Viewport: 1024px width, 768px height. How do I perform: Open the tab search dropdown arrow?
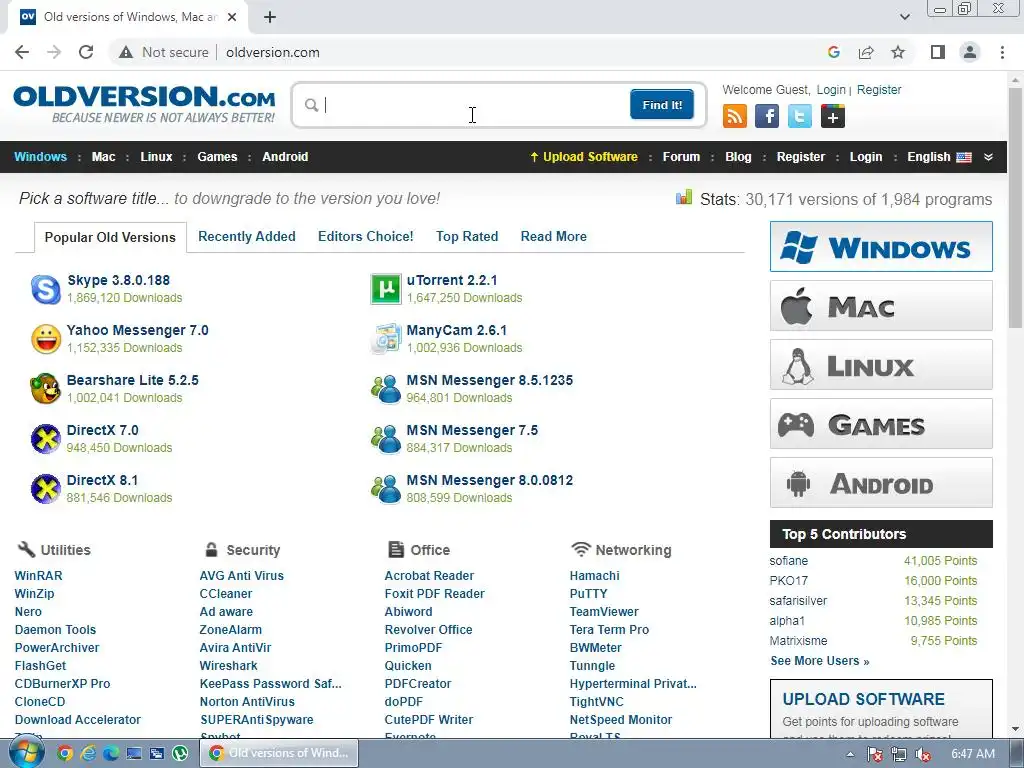(904, 17)
